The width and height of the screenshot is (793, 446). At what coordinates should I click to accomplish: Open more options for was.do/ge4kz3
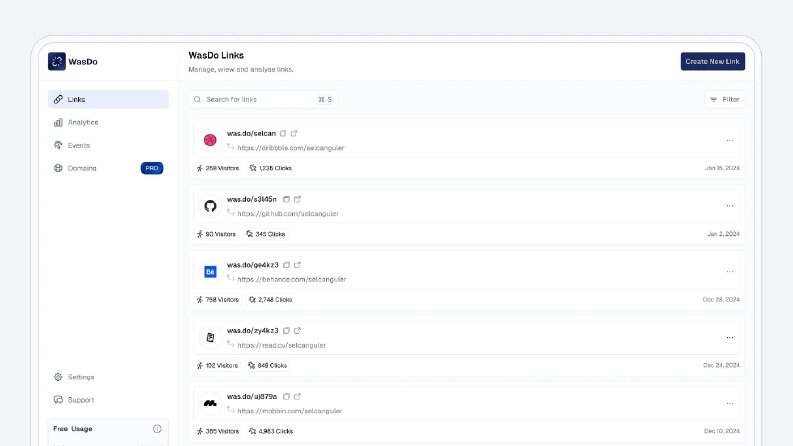pyautogui.click(x=730, y=272)
